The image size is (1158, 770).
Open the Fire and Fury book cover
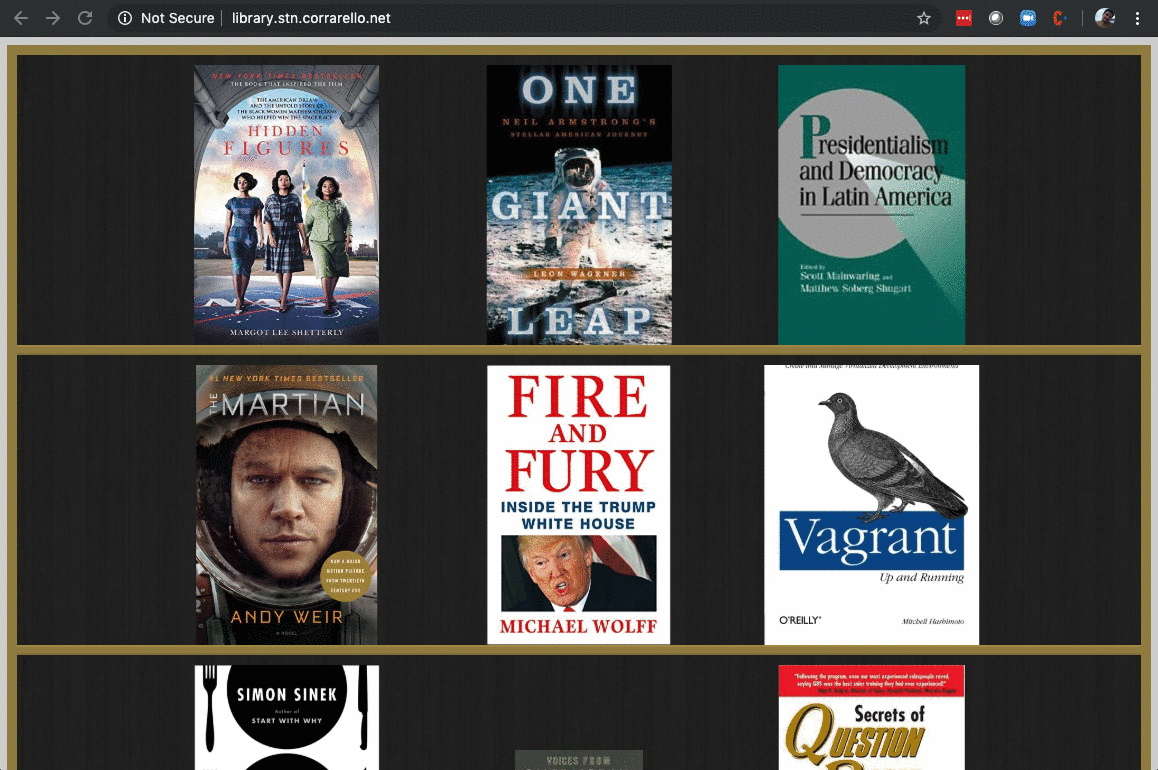point(578,504)
